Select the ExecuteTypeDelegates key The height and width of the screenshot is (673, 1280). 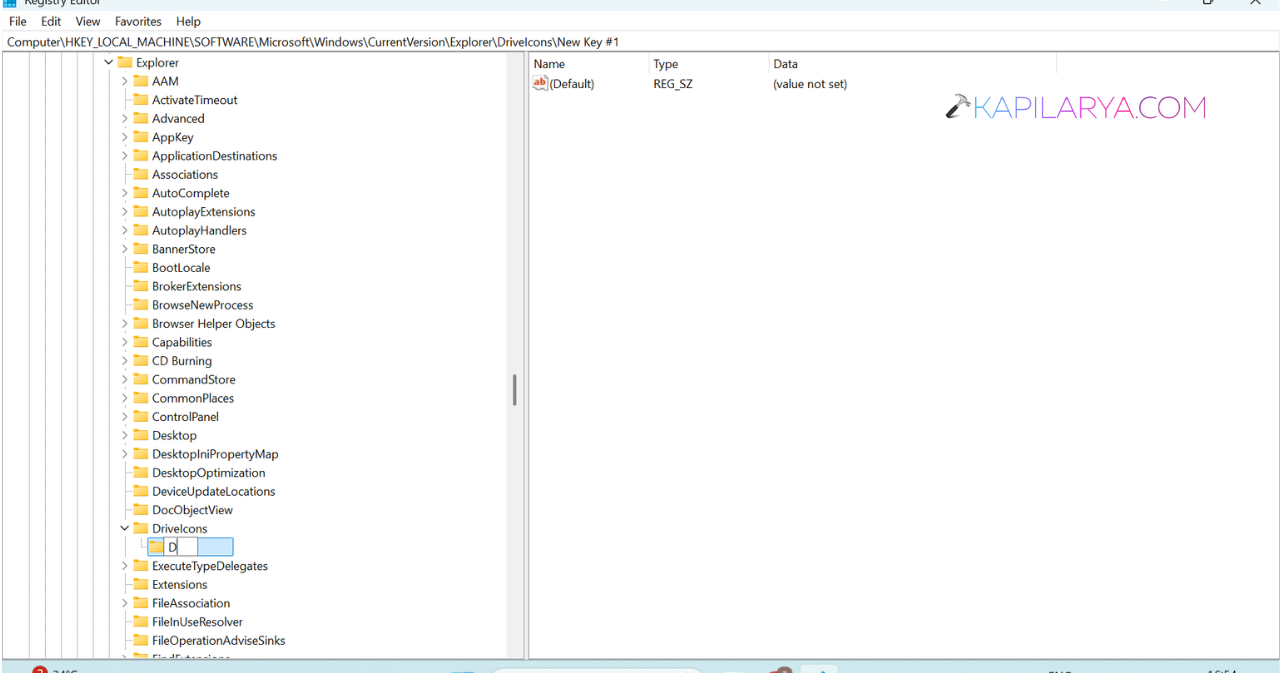tap(210, 566)
